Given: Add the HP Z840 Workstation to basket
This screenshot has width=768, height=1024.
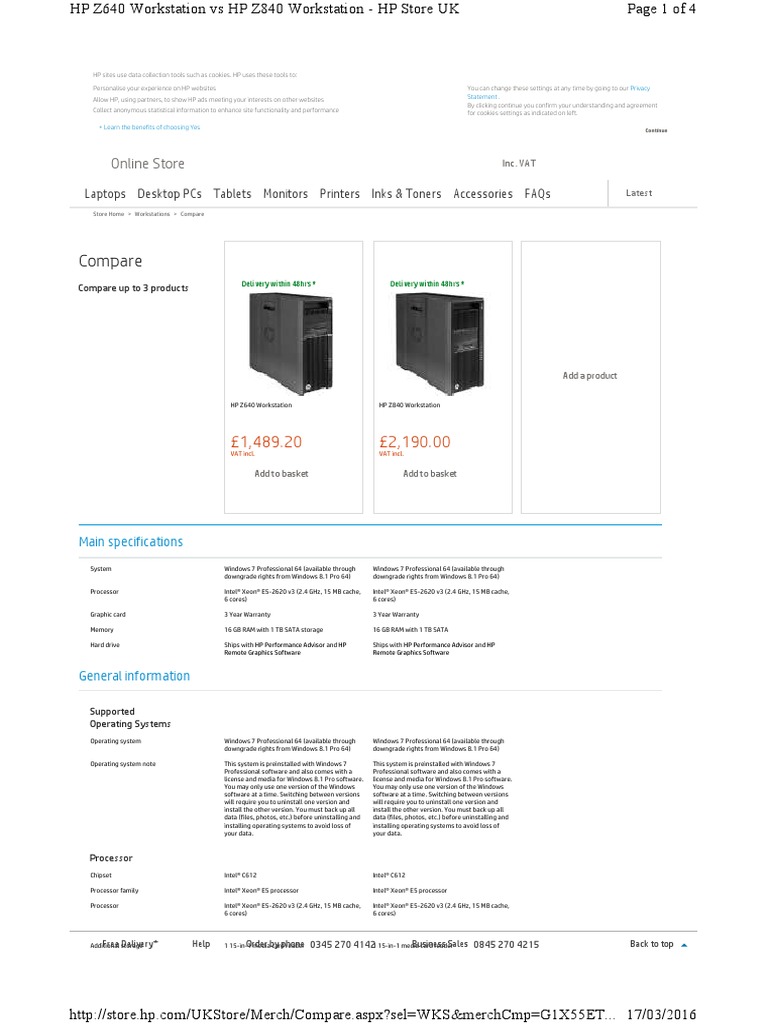Looking at the screenshot, I should pyautogui.click(x=430, y=473).
